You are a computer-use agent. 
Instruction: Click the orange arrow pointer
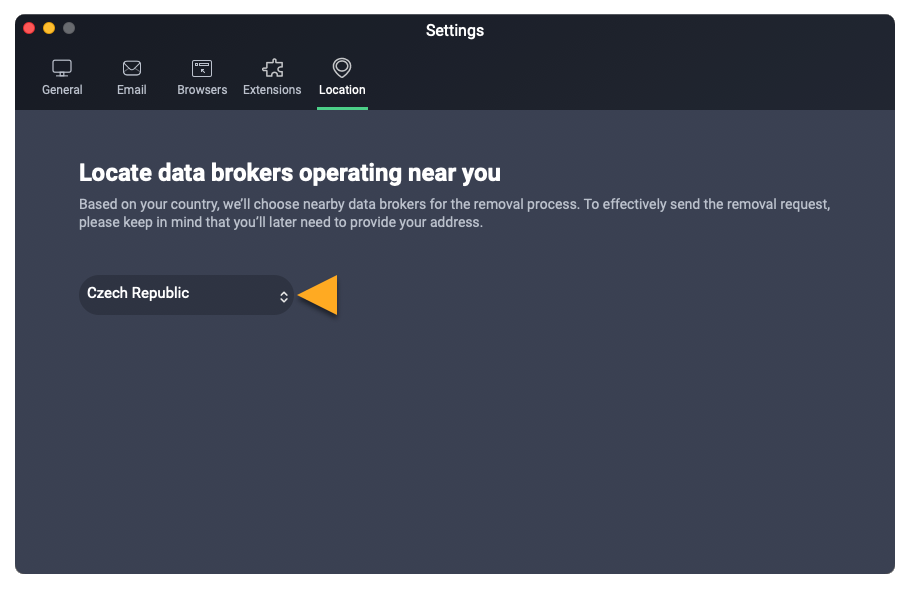tap(318, 296)
